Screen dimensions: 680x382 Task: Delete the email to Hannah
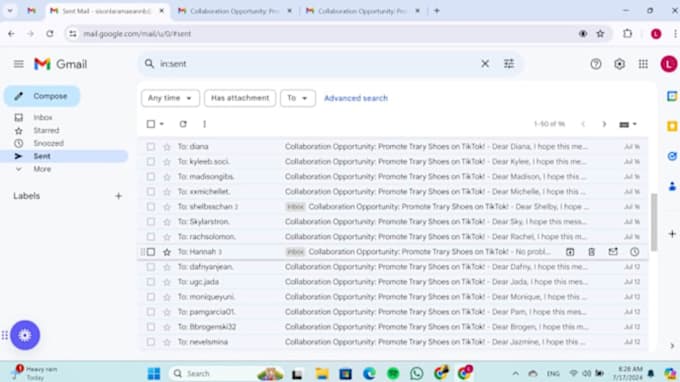point(591,252)
